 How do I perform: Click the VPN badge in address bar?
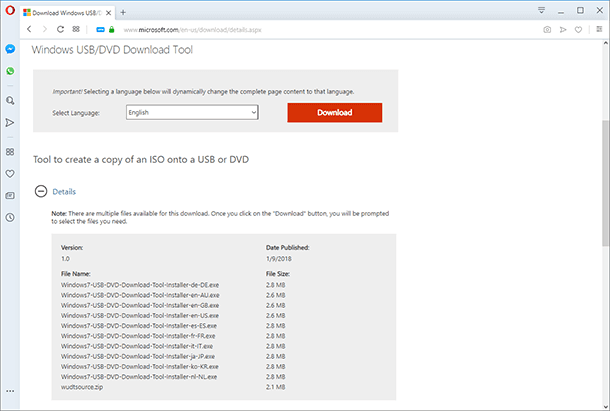100,30
